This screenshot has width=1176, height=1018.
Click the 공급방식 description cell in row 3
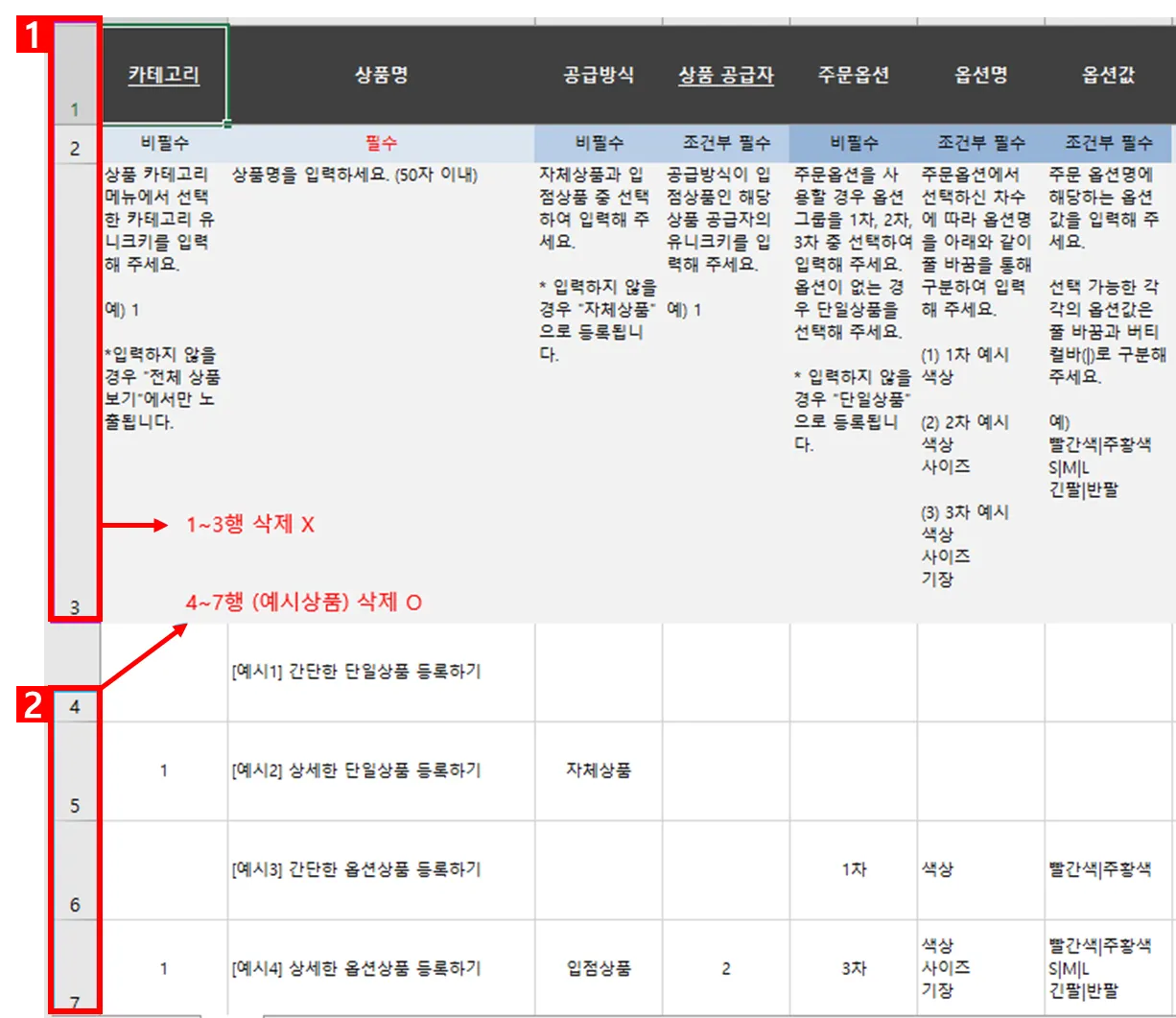(x=599, y=393)
